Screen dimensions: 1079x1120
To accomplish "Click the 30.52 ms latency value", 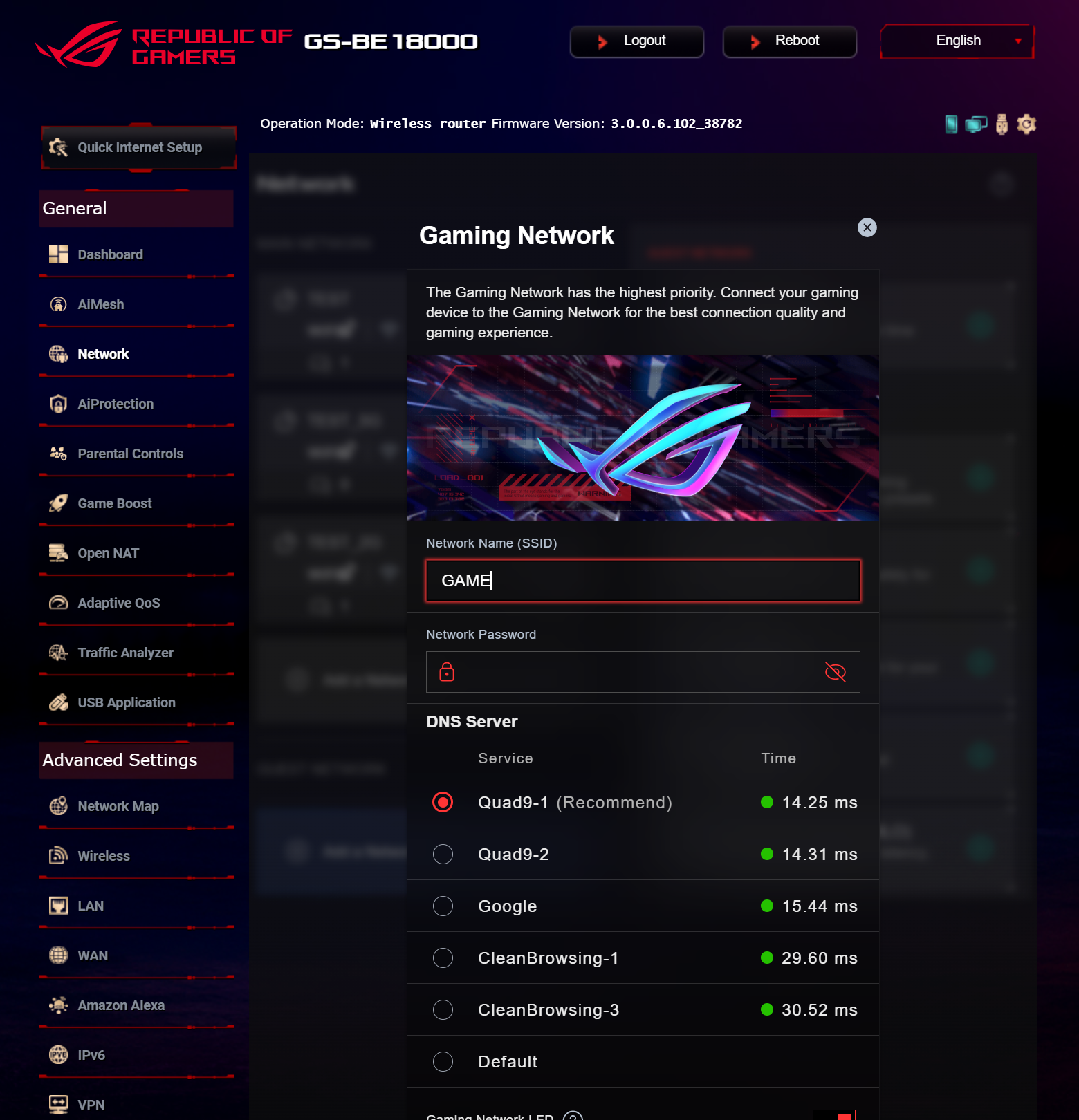I will tap(820, 1009).
